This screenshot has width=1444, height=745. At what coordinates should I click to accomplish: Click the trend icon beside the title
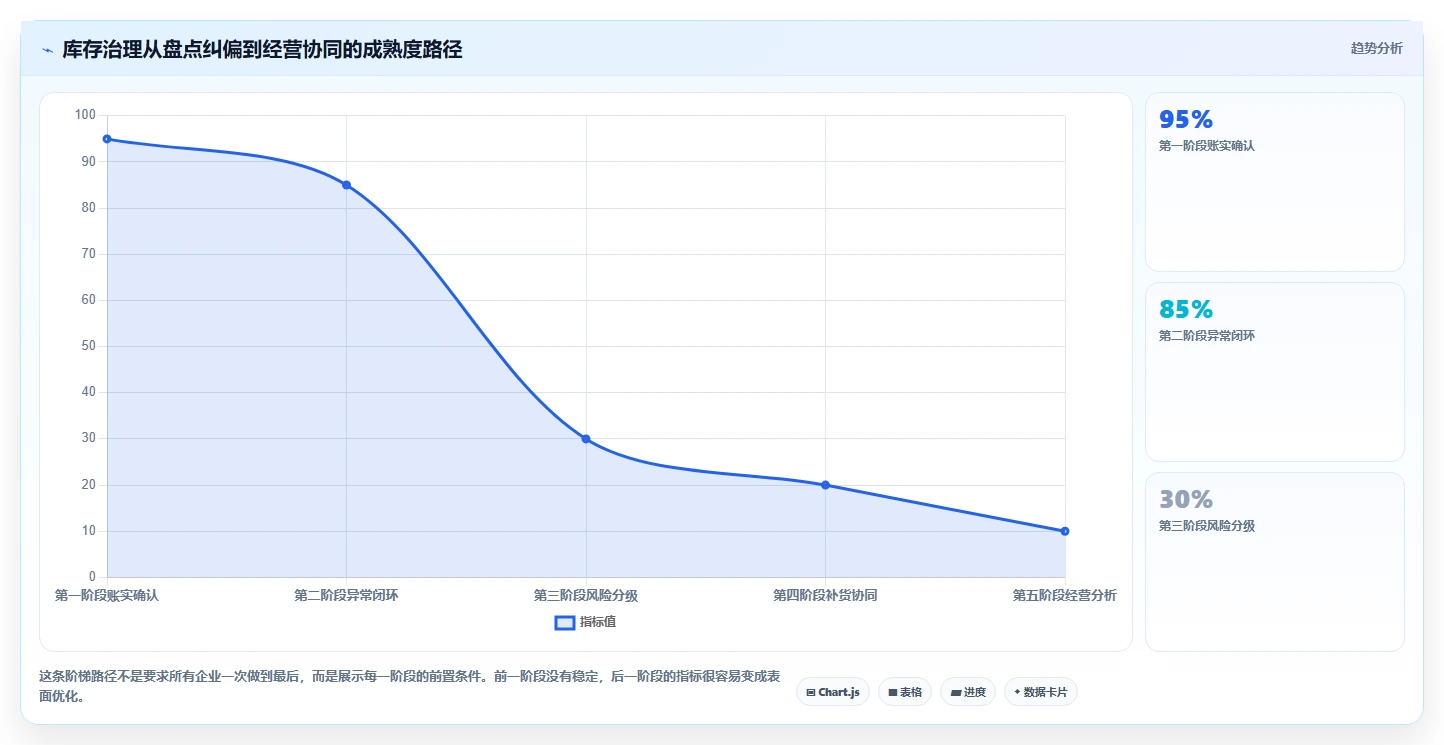pos(47,50)
